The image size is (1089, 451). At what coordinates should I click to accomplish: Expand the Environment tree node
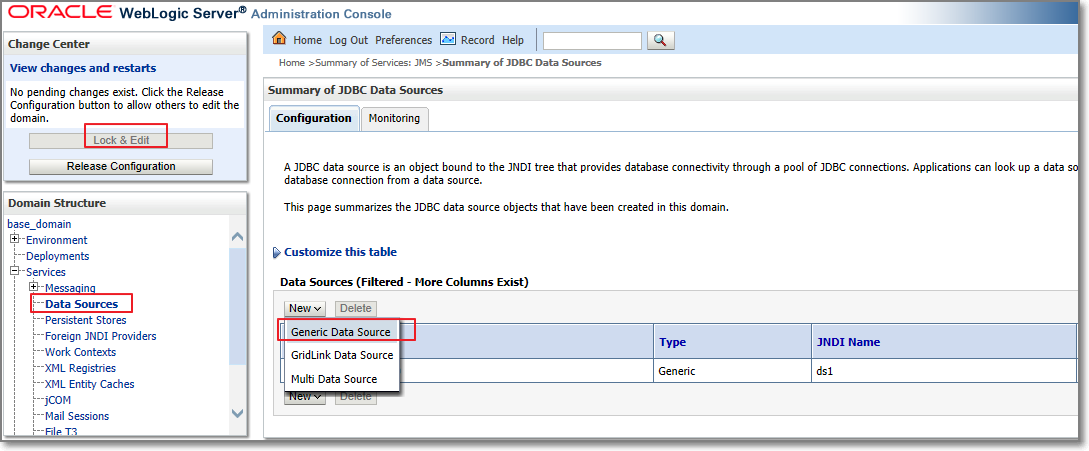pos(15,240)
